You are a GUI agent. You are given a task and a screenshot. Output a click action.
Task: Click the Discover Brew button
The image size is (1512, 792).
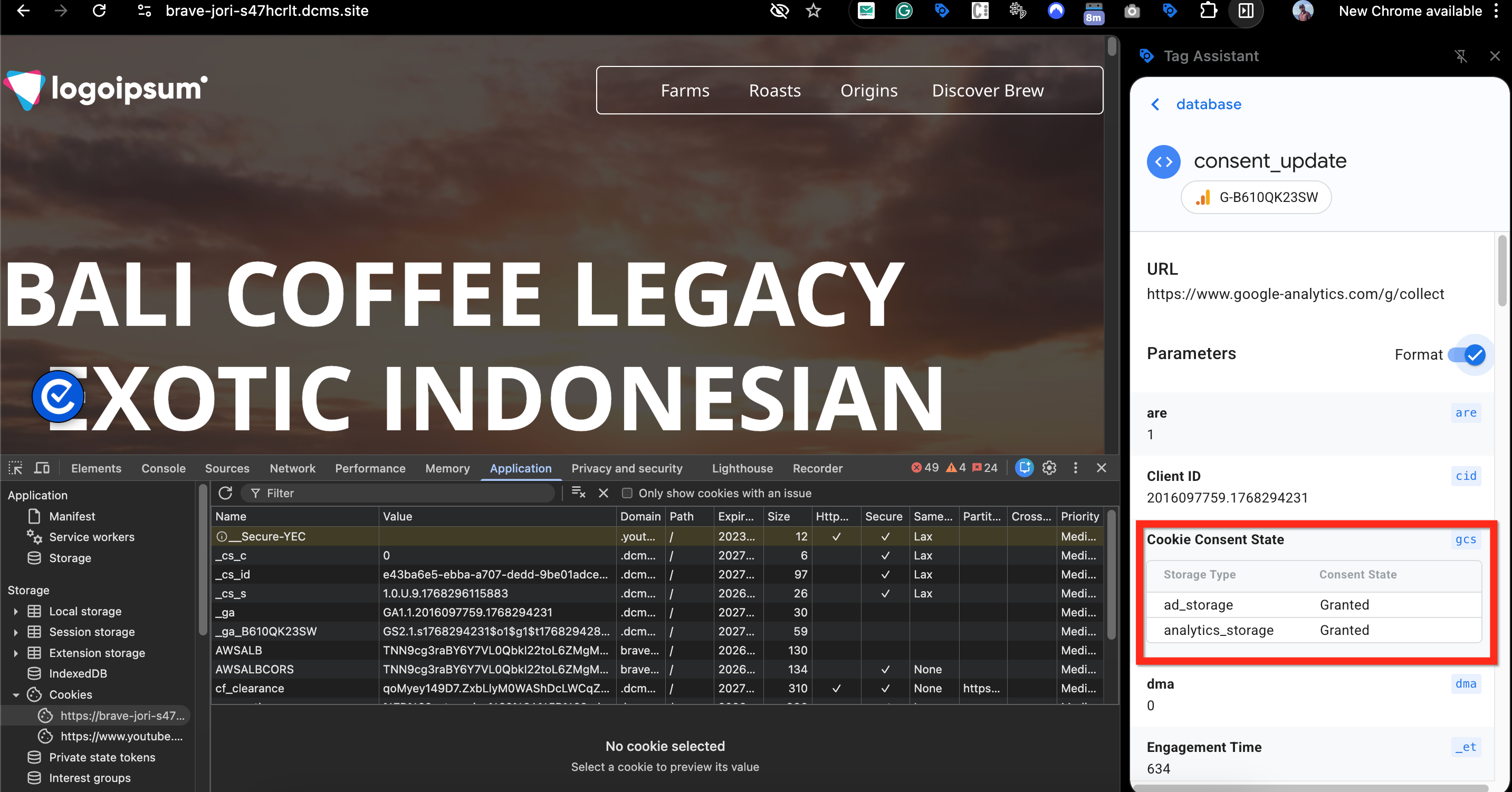coord(988,90)
